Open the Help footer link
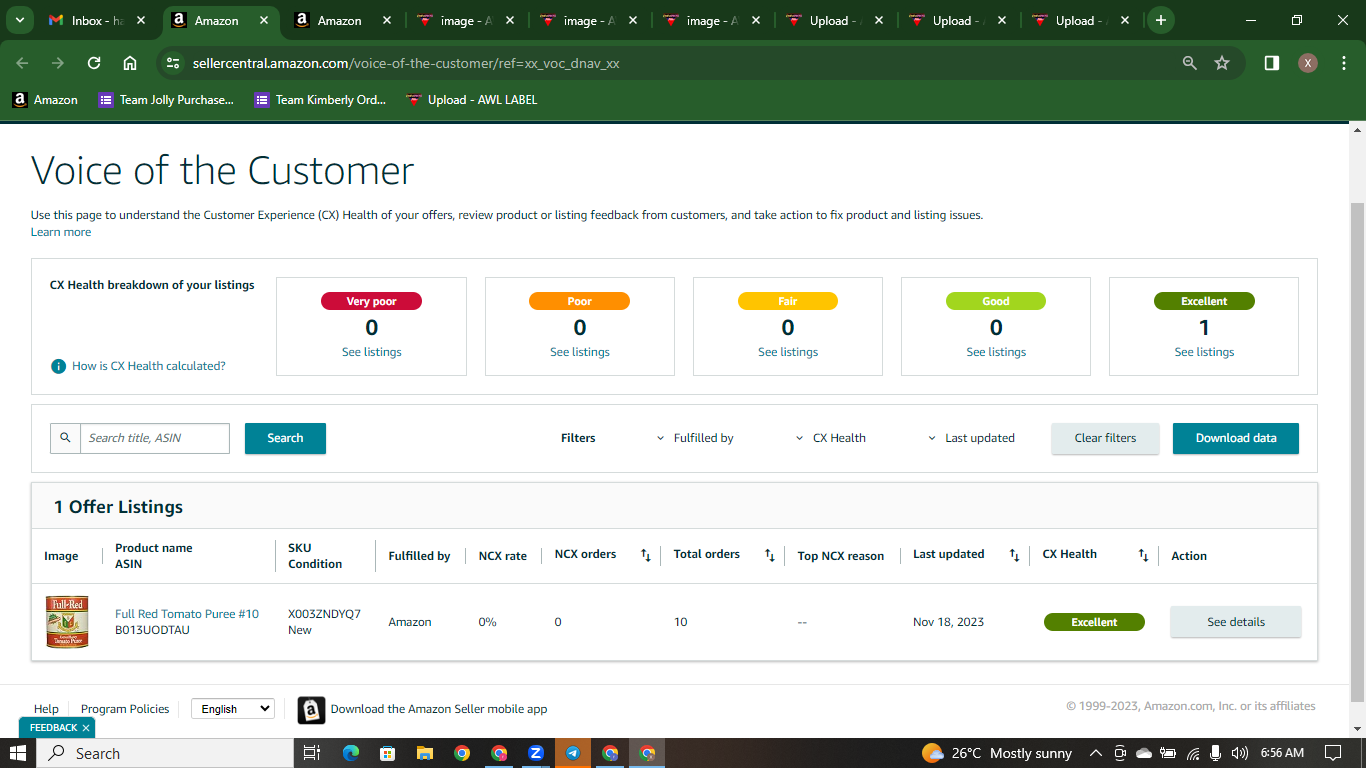 pos(46,709)
